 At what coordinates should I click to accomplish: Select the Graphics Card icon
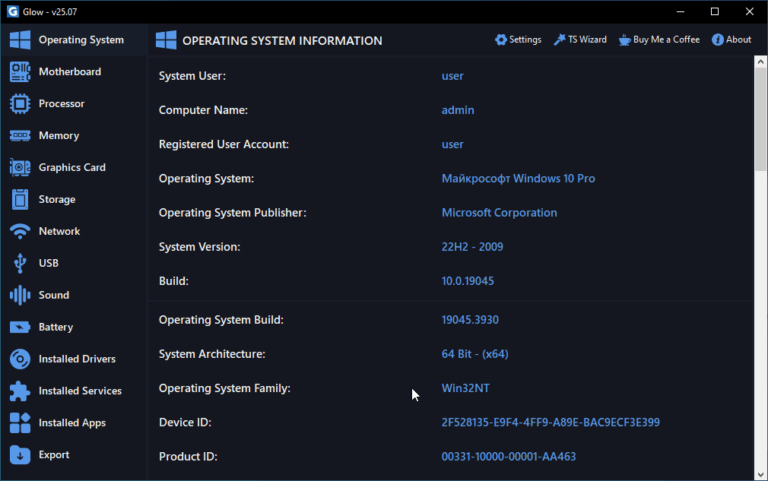point(20,168)
